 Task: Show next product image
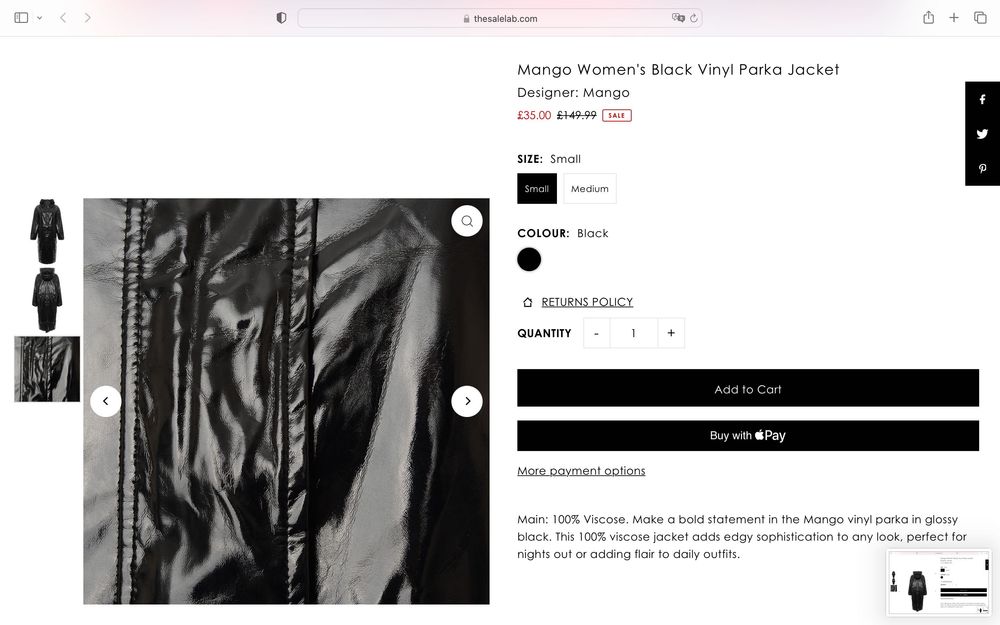pyautogui.click(x=467, y=401)
